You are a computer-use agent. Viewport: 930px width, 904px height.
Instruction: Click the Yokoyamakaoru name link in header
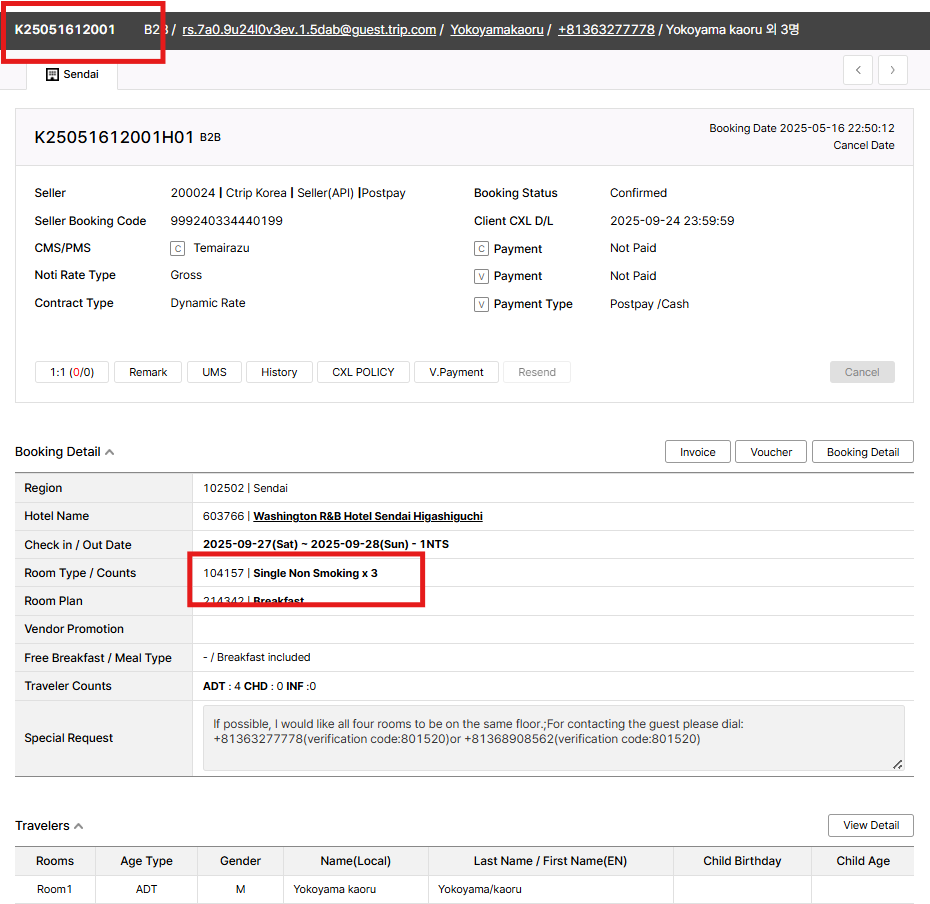pyautogui.click(x=497, y=30)
